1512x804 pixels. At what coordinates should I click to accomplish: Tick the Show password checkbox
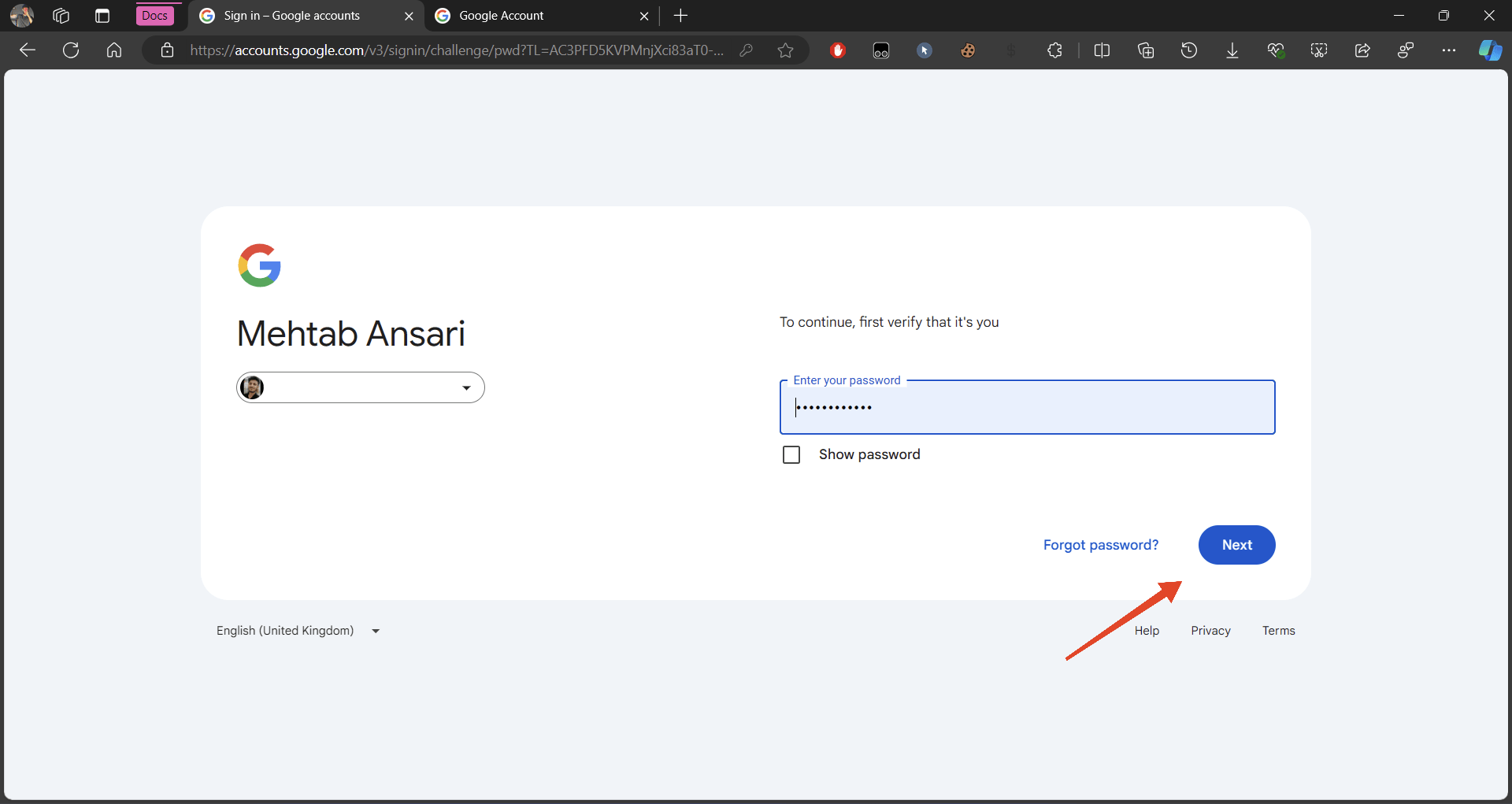tap(791, 455)
